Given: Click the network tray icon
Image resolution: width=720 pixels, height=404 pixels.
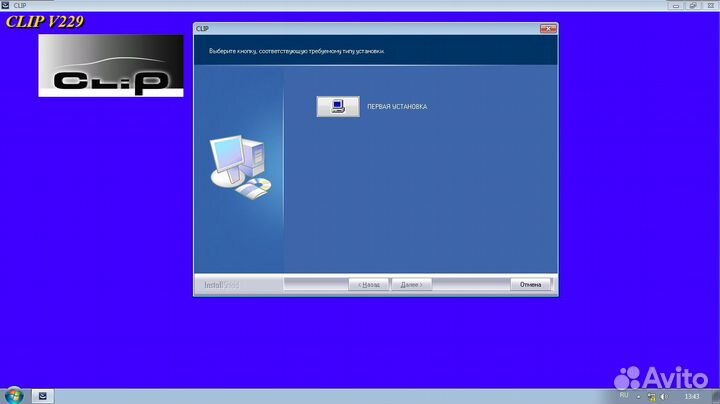Looking at the screenshot, I should (x=651, y=396).
